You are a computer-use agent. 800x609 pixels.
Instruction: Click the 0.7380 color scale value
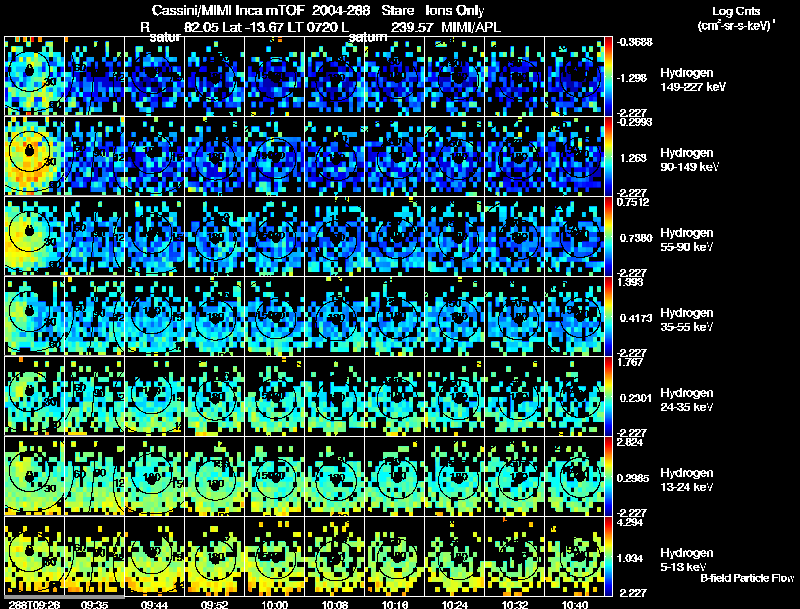(x=636, y=238)
